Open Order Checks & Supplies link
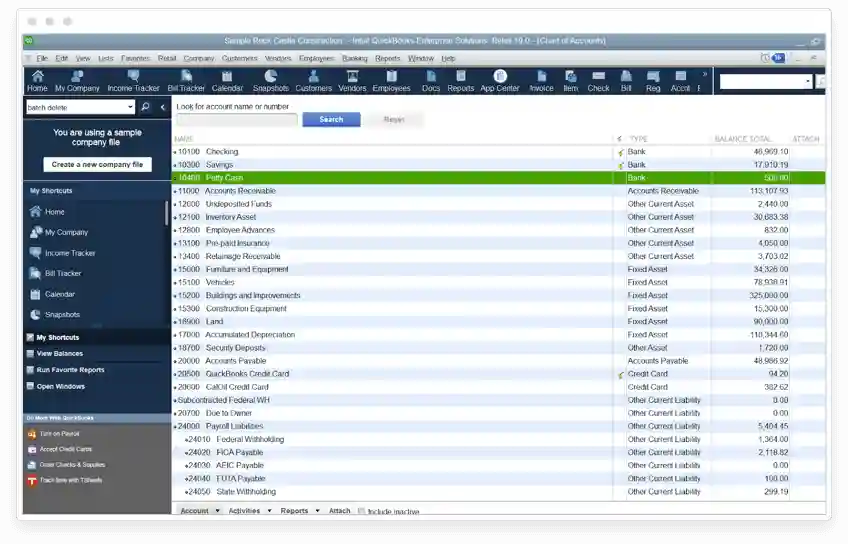Screen dimensions: 848x544 pos(67,465)
